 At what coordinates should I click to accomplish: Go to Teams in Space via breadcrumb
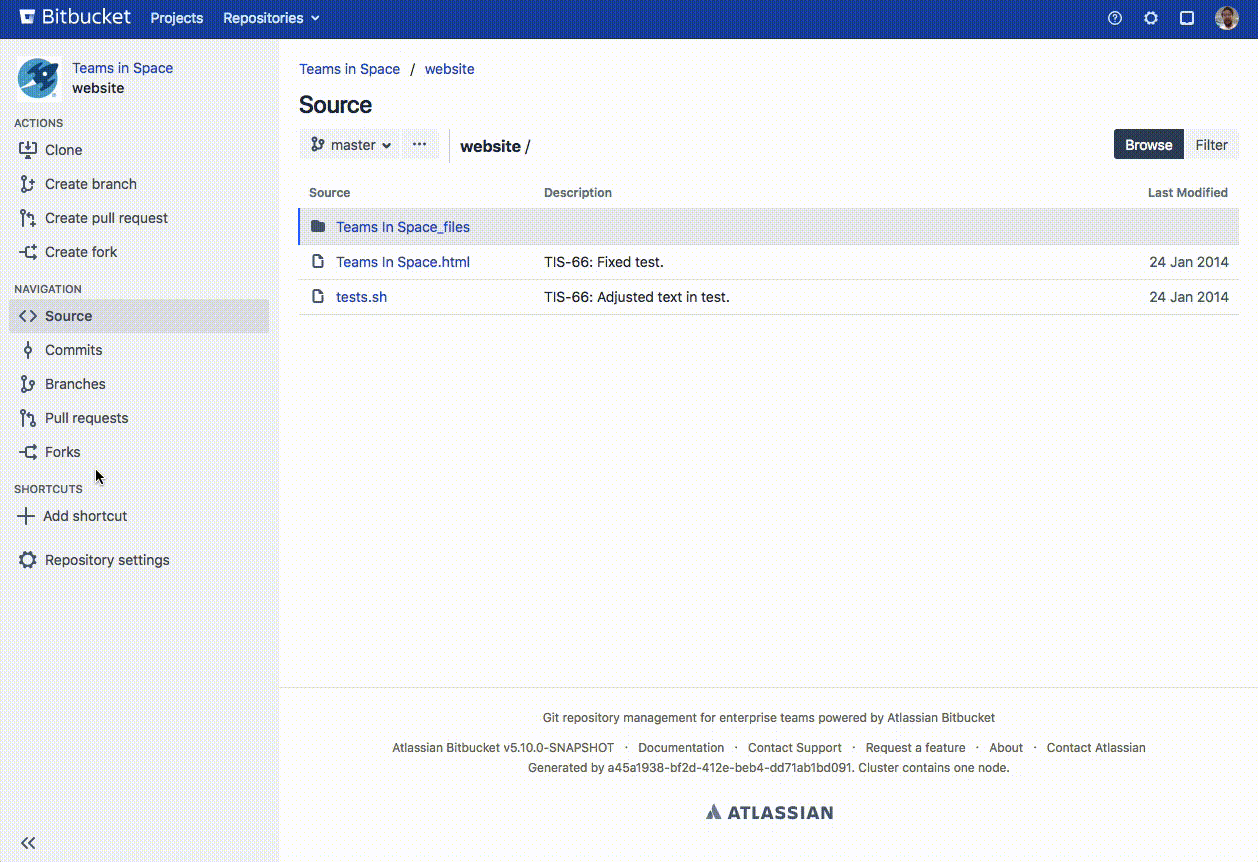pos(349,69)
